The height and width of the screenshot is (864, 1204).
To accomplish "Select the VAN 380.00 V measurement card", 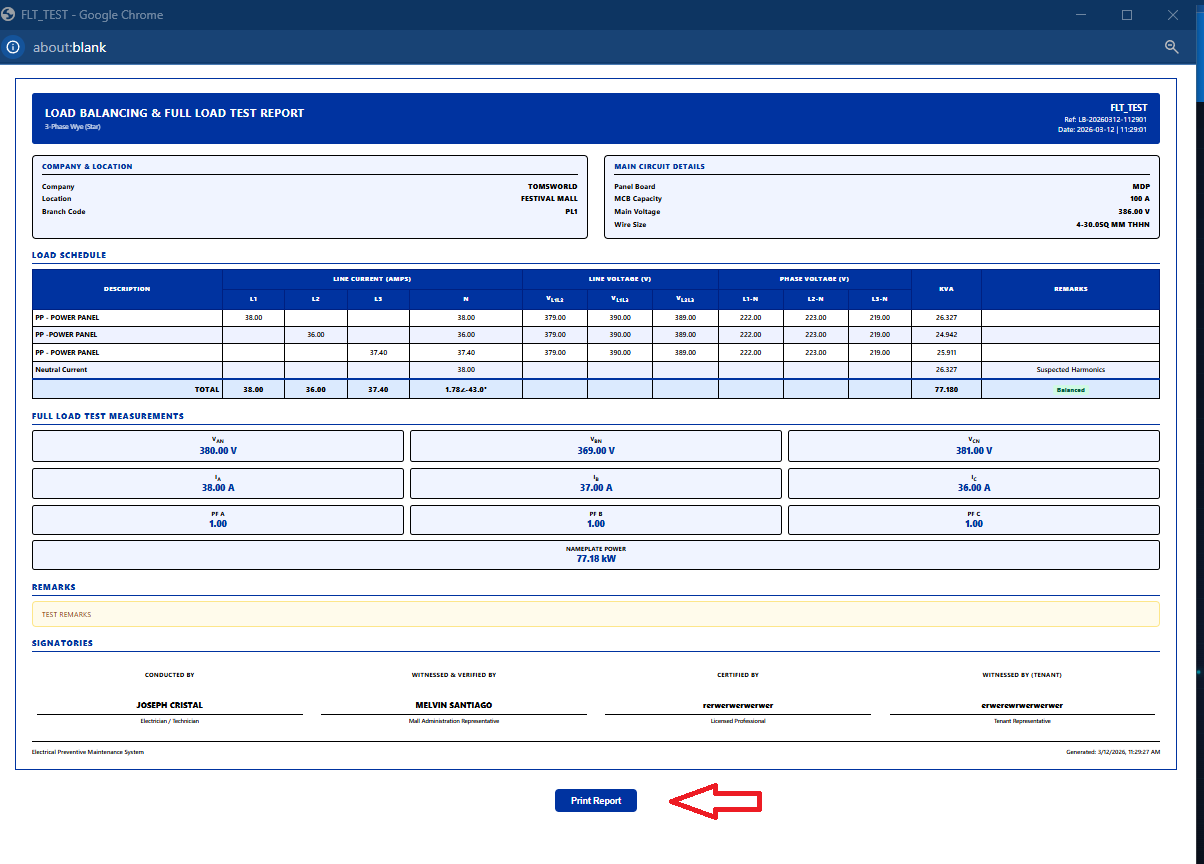I will click(218, 446).
